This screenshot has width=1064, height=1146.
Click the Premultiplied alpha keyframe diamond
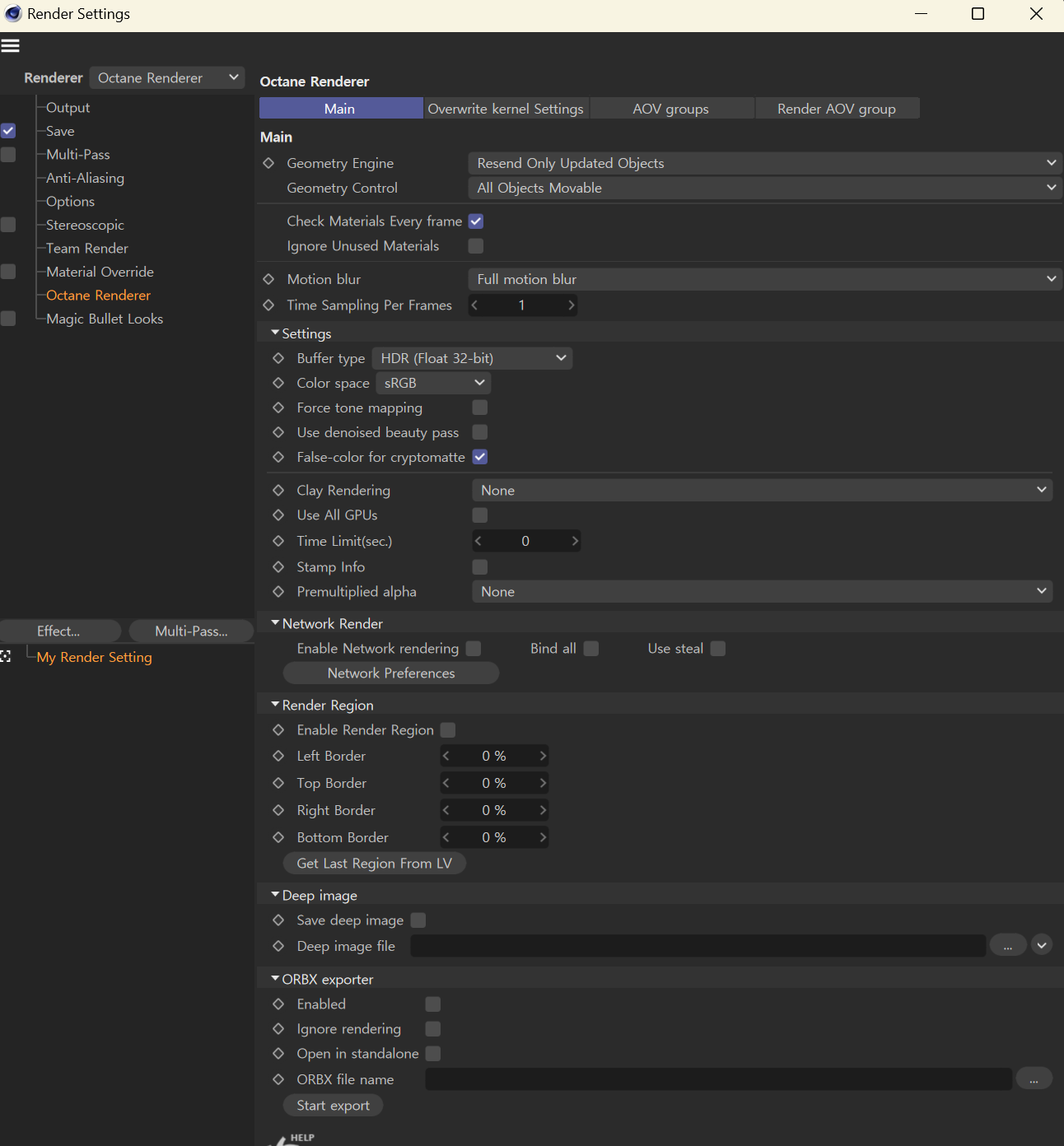pyautogui.click(x=278, y=591)
